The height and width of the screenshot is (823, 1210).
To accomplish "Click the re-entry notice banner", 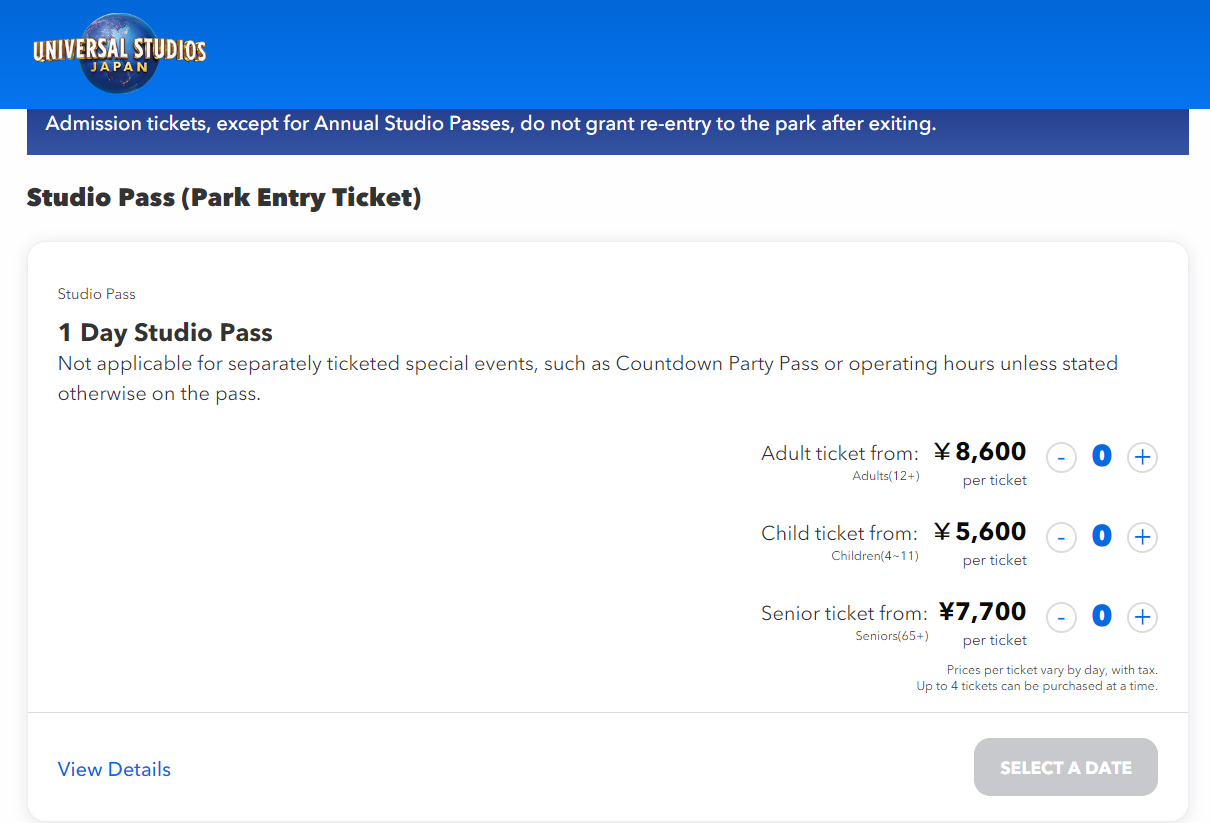I will click(490, 126).
